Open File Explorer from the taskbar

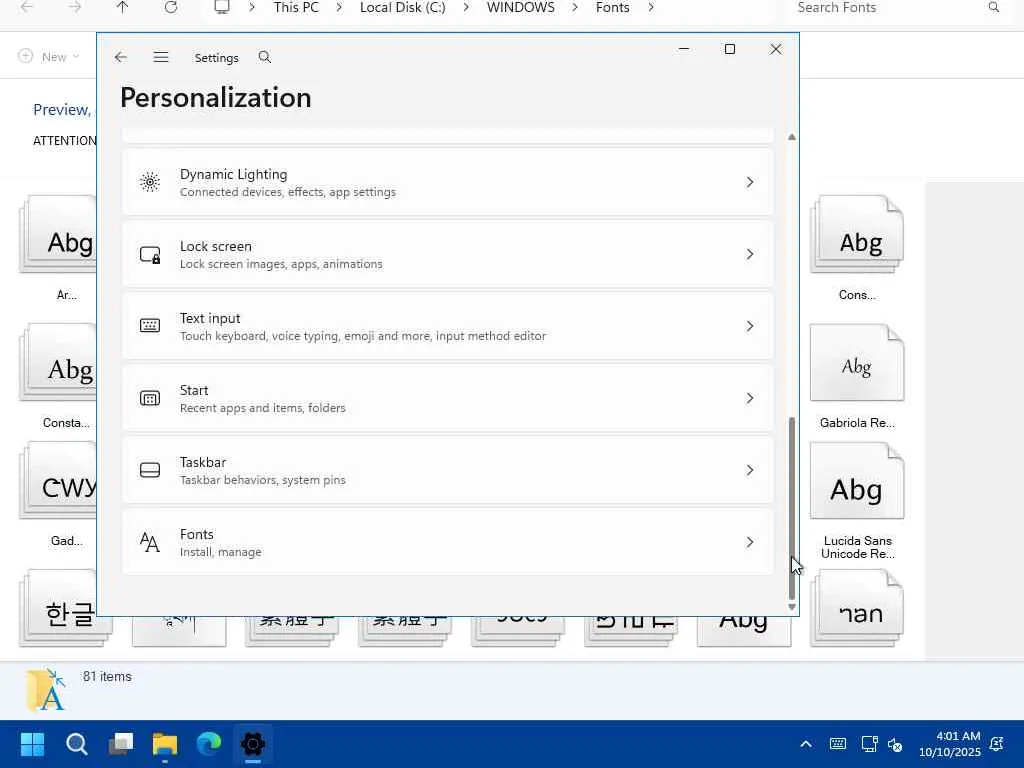165,744
